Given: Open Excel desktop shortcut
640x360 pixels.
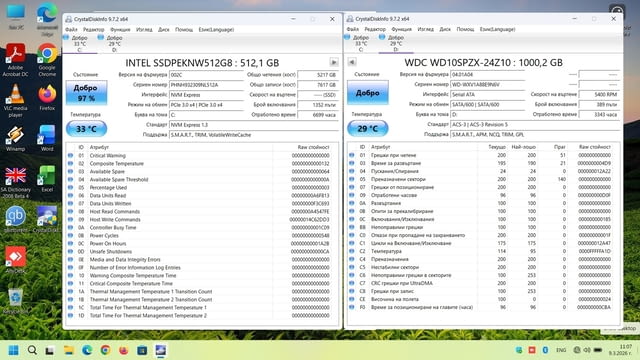Looking at the screenshot, I should coord(47,179).
